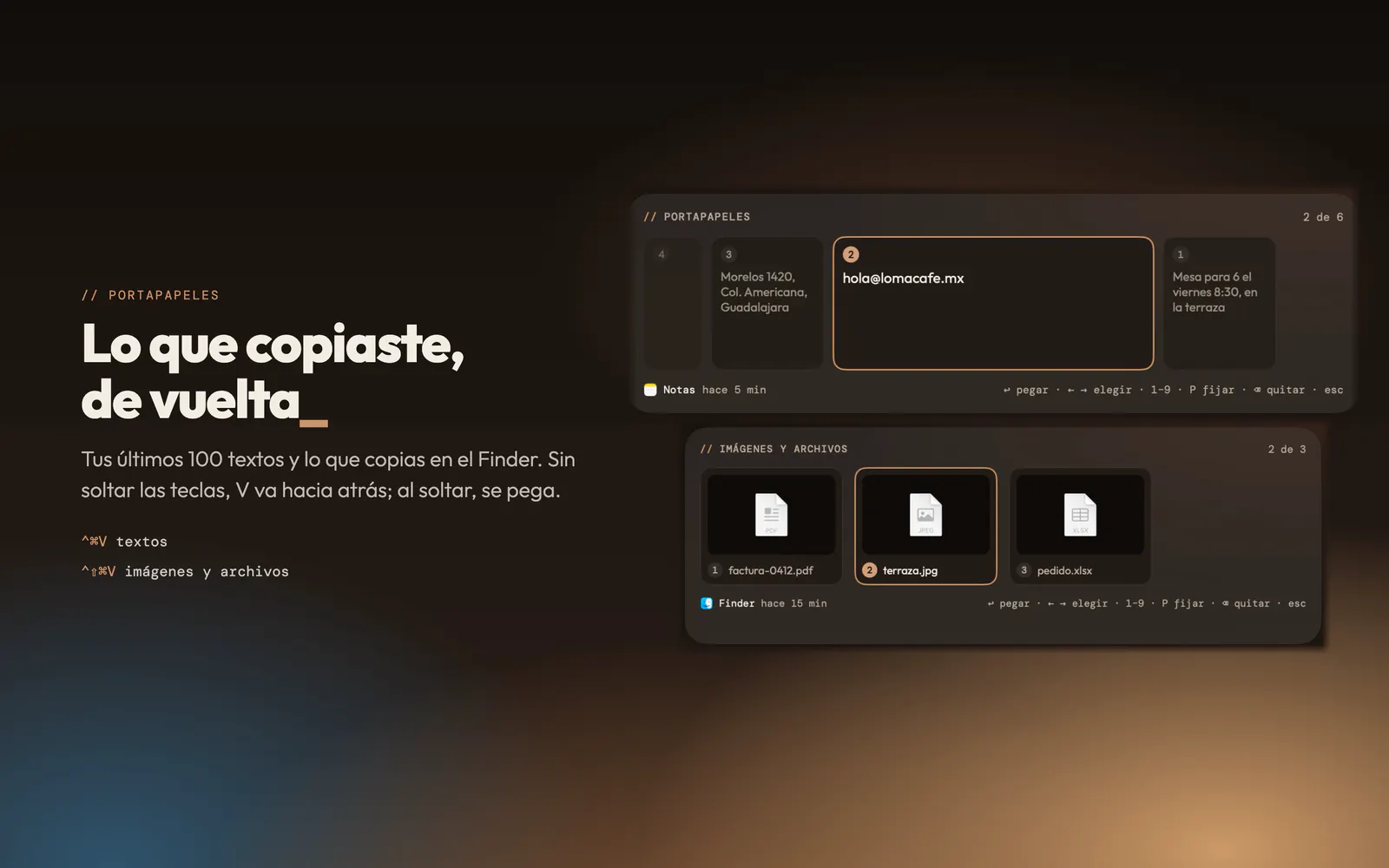Screen dimensions: 1389x868
Task: Click pegar hint in Portapapeles panel
Action: [x=1025, y=391]
